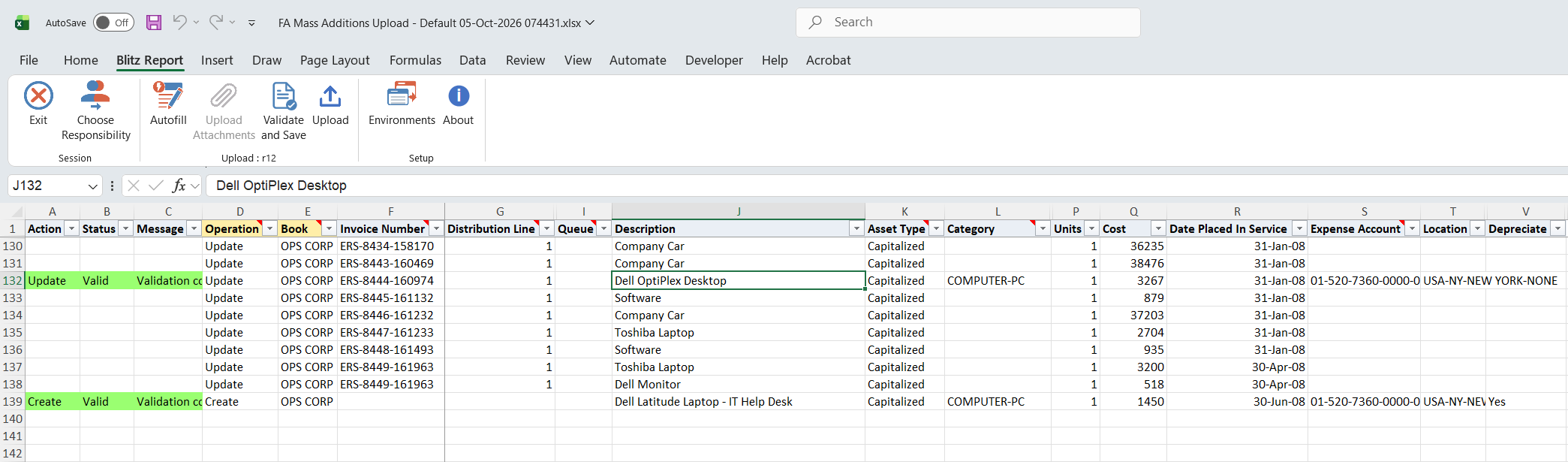This screenshot has width=1568, height=462.
Task: Save the workbook with the floppy disk icon
Action: pyautogui.click(x=154, y=23)
